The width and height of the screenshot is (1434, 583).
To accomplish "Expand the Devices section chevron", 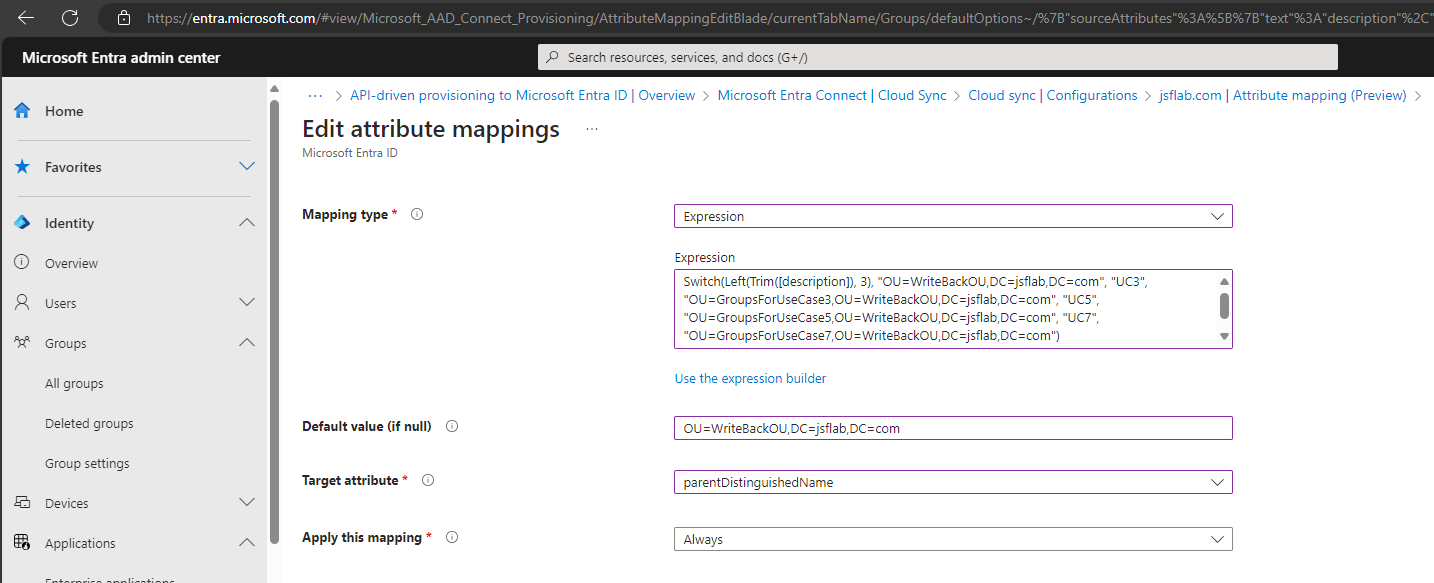I will (x=247, y=503).
